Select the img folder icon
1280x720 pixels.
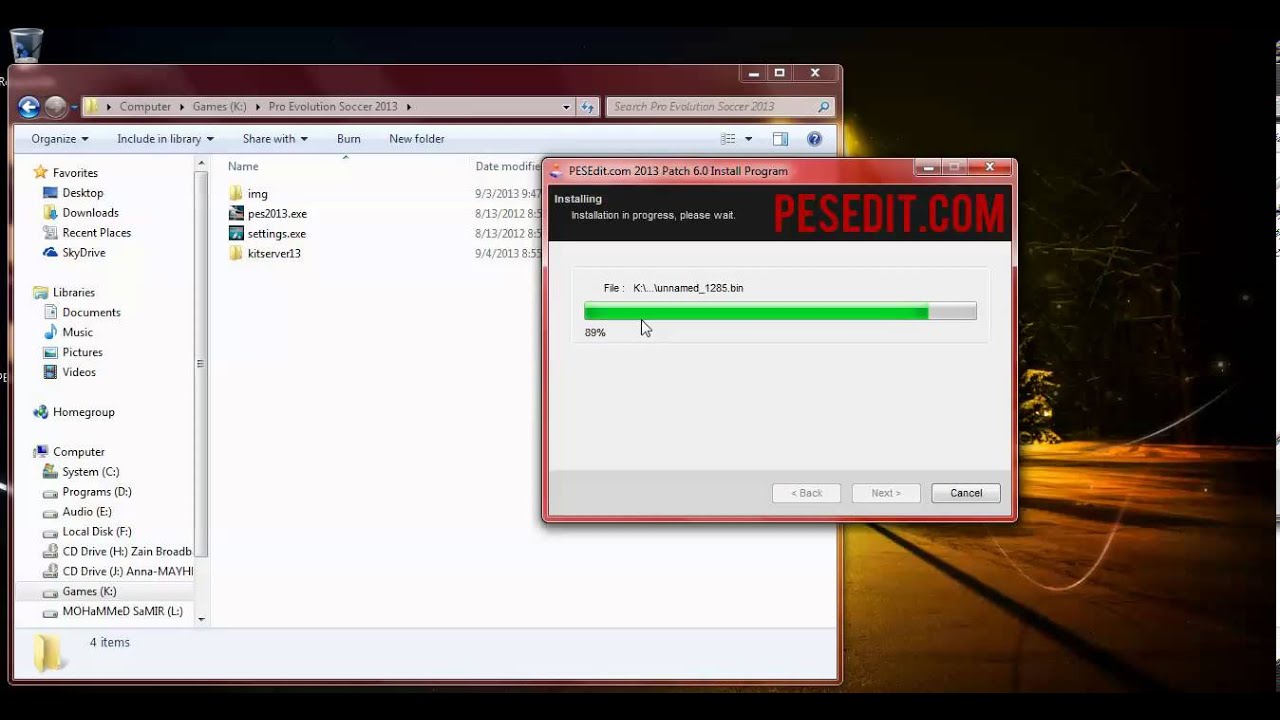[236, 193]
